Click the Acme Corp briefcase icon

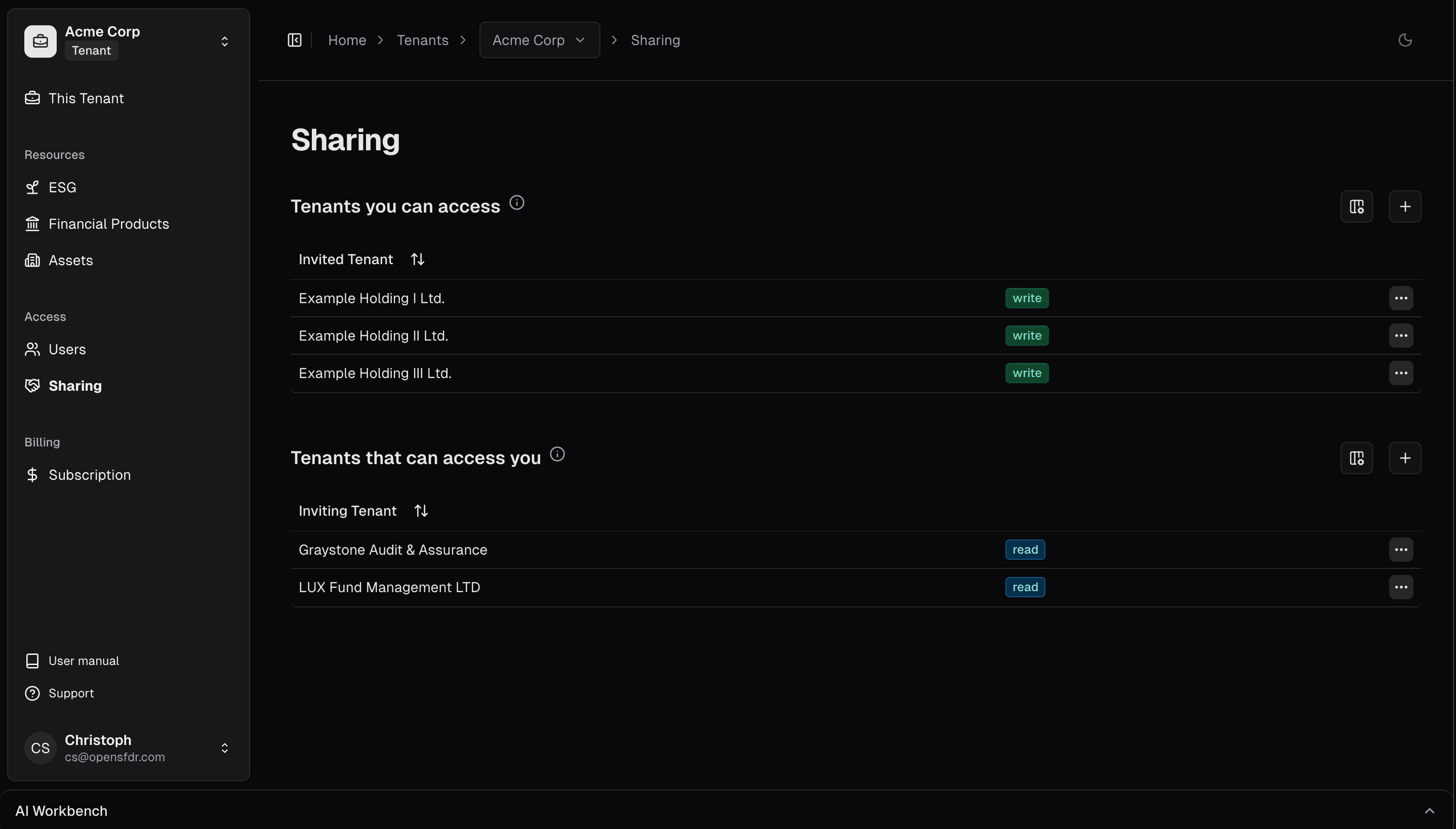(x=39, y=40)
